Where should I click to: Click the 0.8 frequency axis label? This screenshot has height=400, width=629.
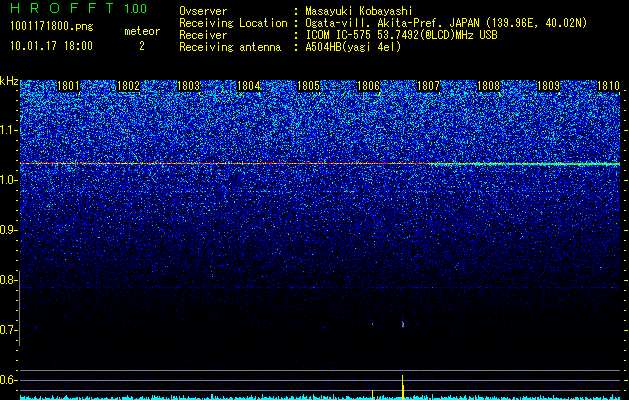pos(8,280)
